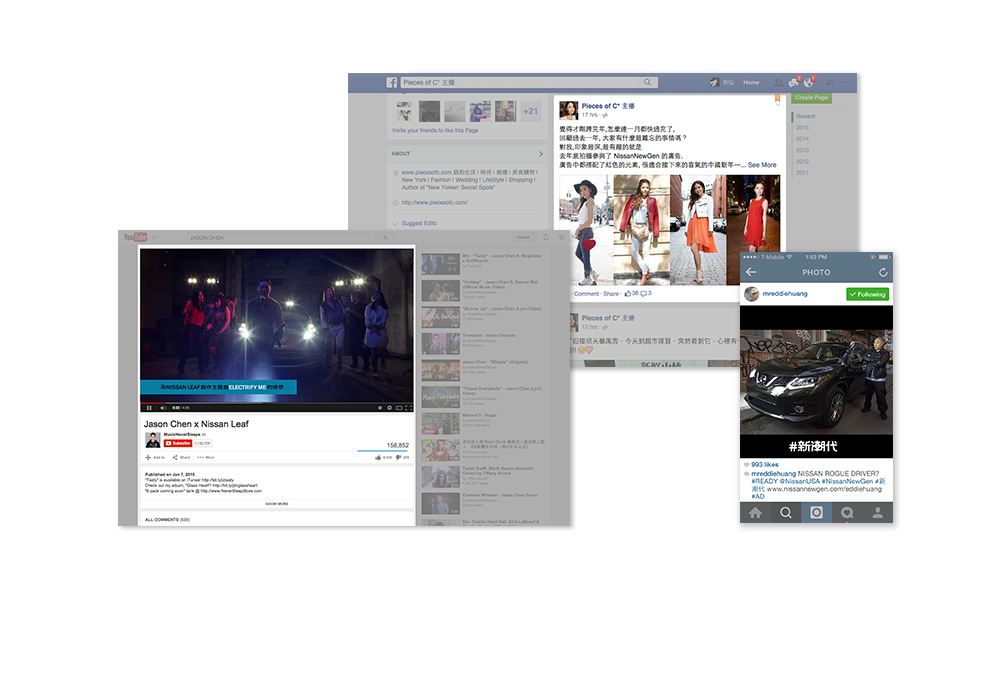
Task: Click the Facebook search magnifier icon
Action: (x=647, y=82)
